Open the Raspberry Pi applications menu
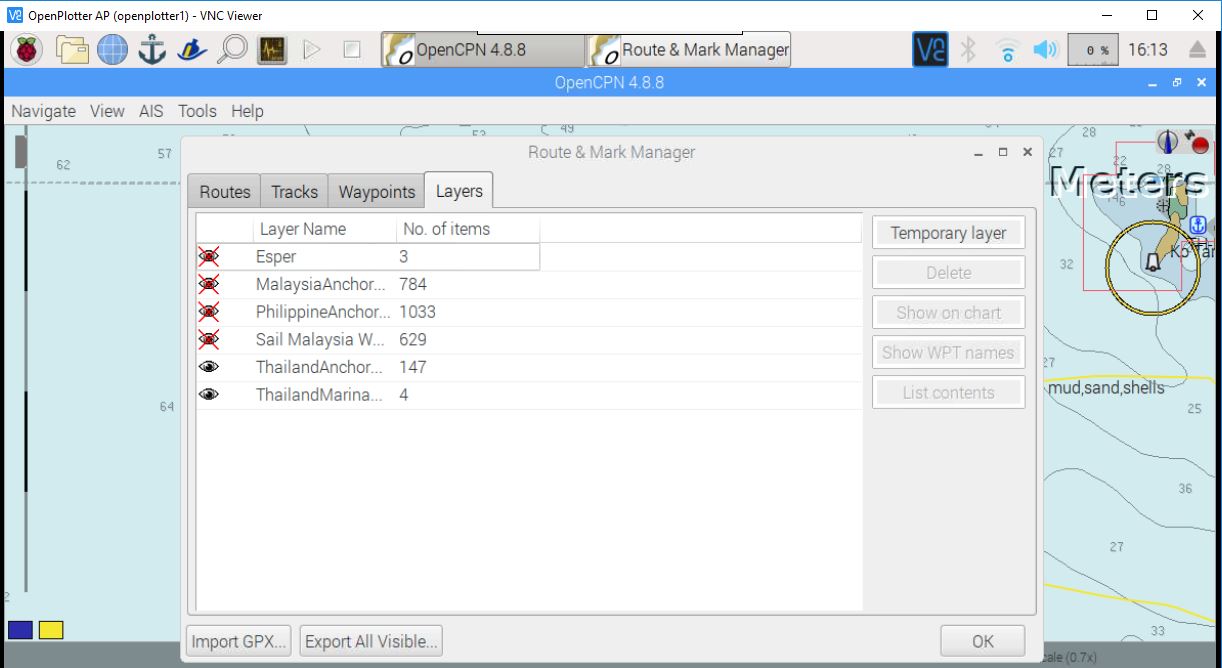Viewport: 1222px width, 668px height. [x=26, y=49]
